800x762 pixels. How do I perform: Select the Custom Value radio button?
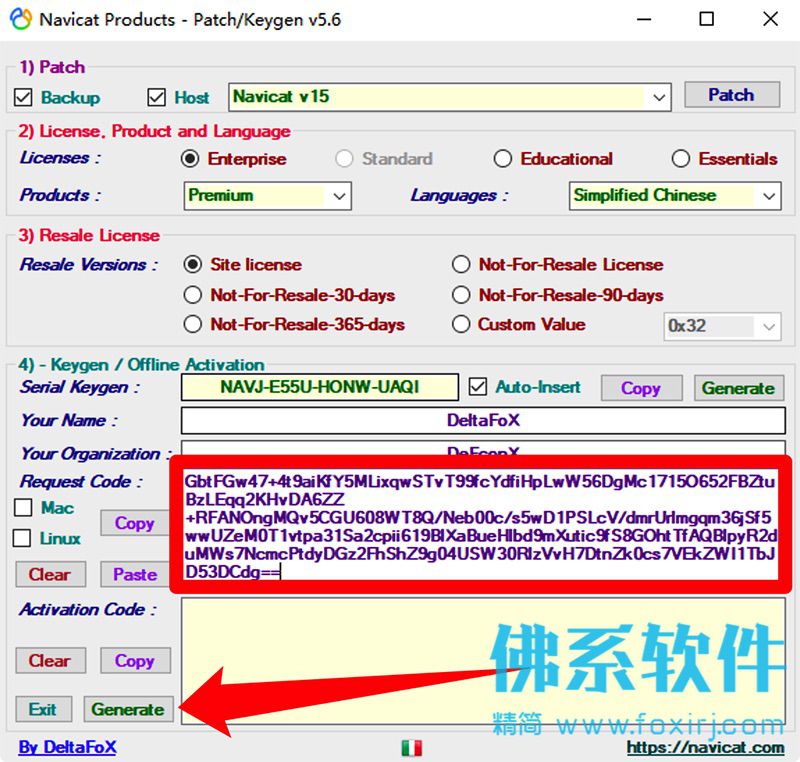461,324
